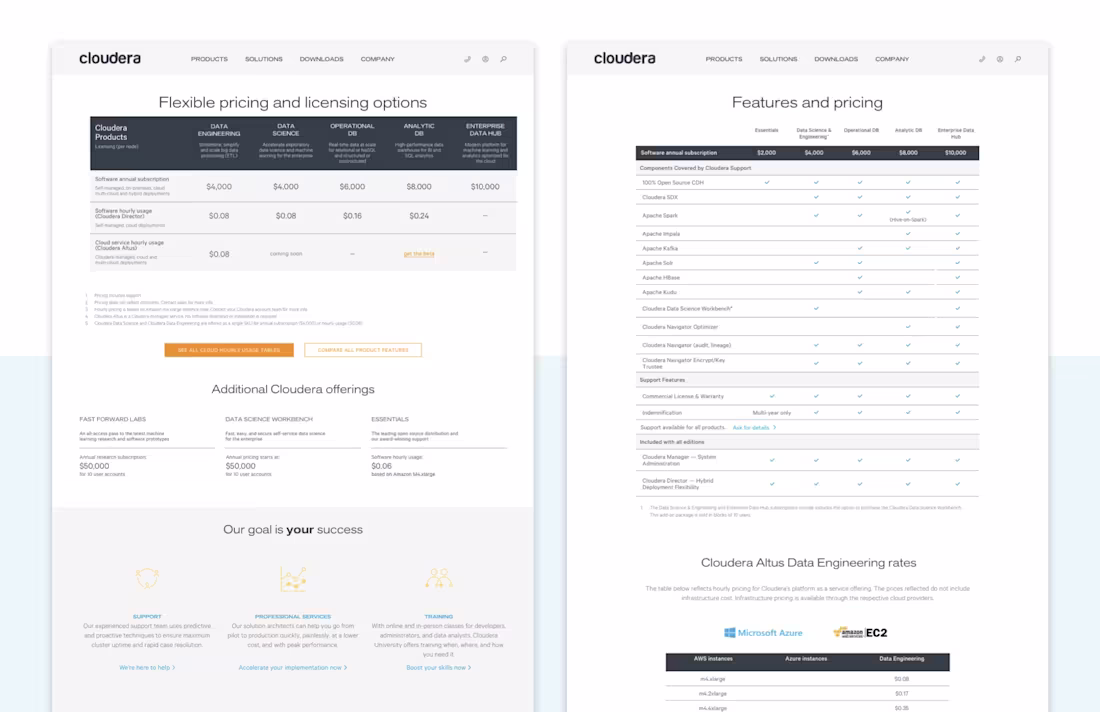1100x712 pixels.
Task: Click the Support cloud icon above SUPPORT
Action: (x=147, y=578)
